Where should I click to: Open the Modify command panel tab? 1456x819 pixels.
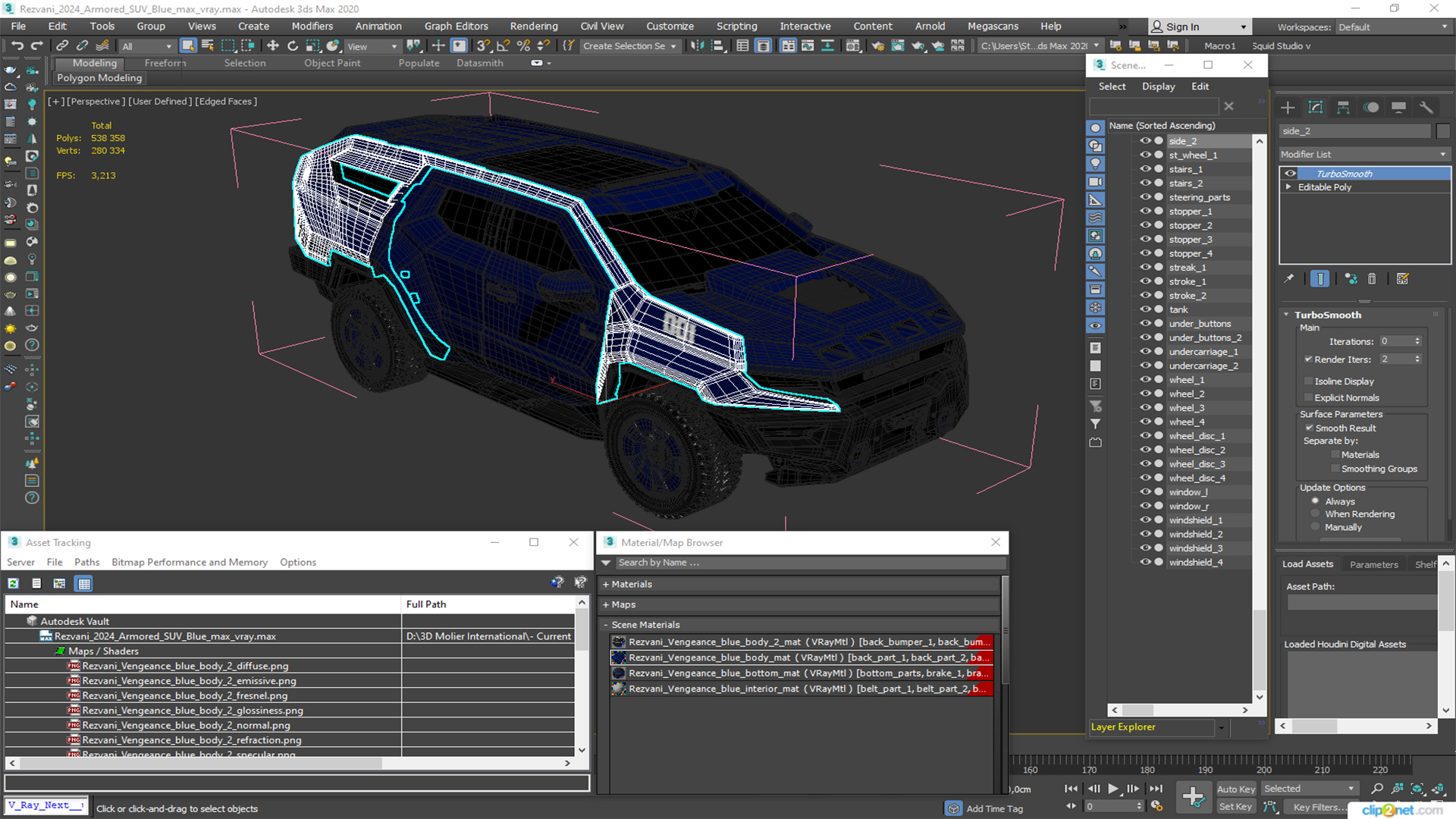coord(1316,108)
